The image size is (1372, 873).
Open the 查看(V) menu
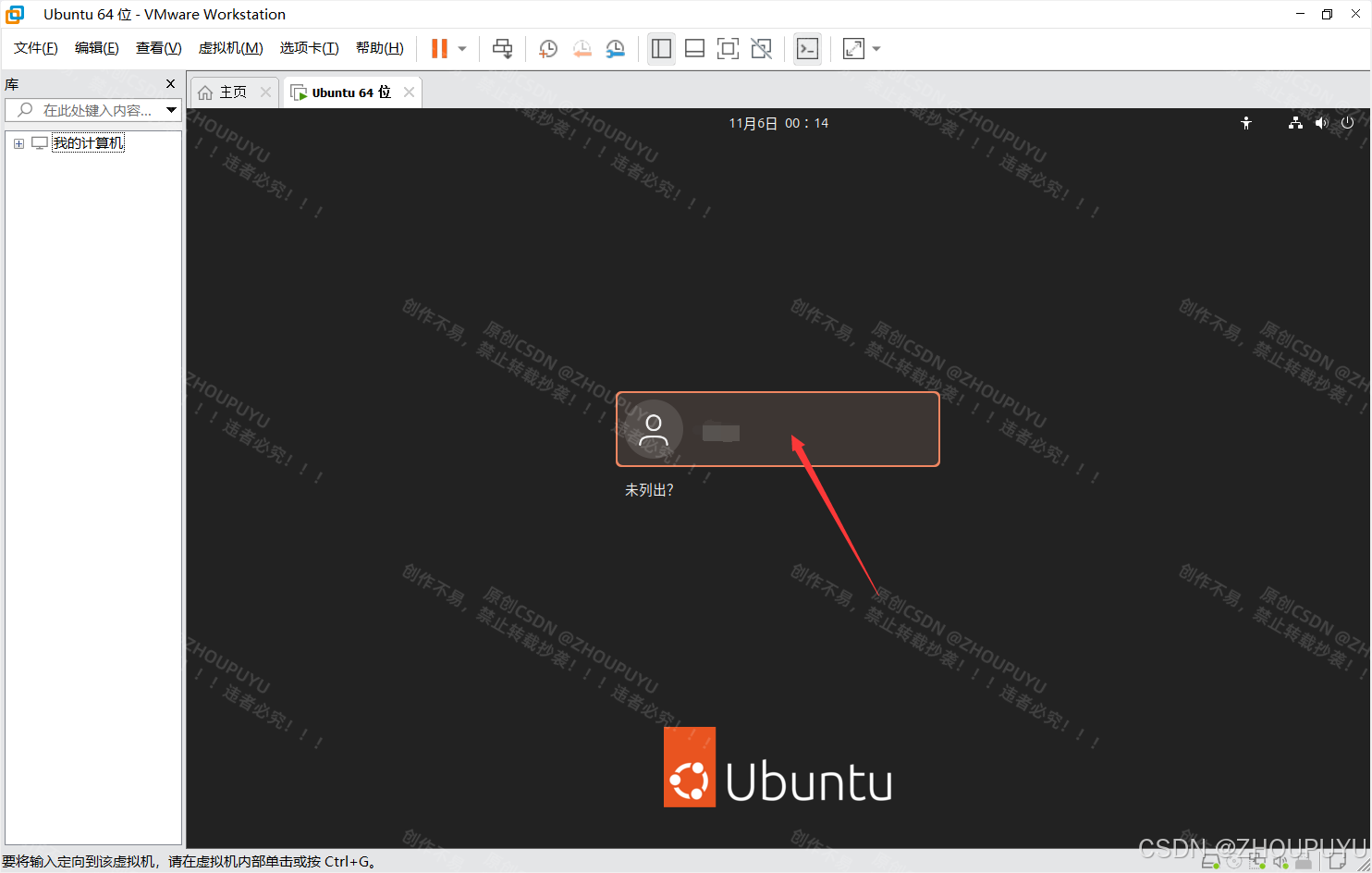[x=159, y=48]
